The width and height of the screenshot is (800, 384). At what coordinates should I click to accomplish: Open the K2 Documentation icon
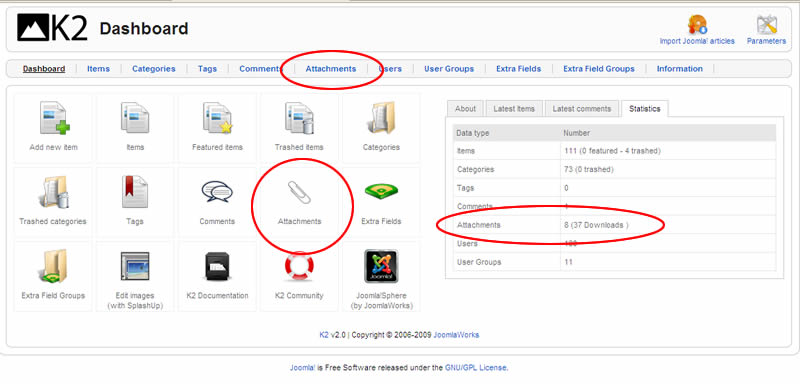tap(217, 266)
